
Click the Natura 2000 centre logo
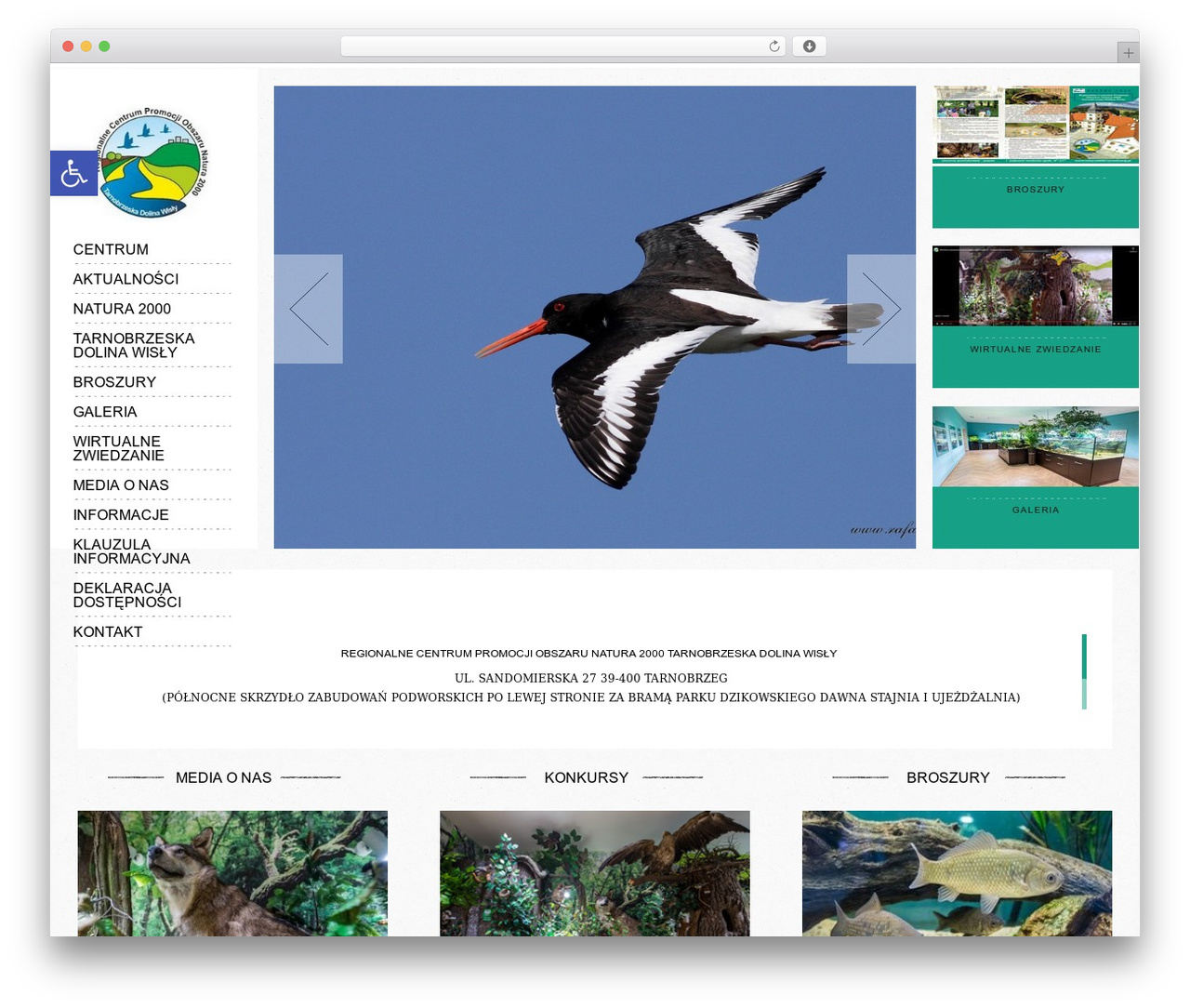tap(152, 162)
